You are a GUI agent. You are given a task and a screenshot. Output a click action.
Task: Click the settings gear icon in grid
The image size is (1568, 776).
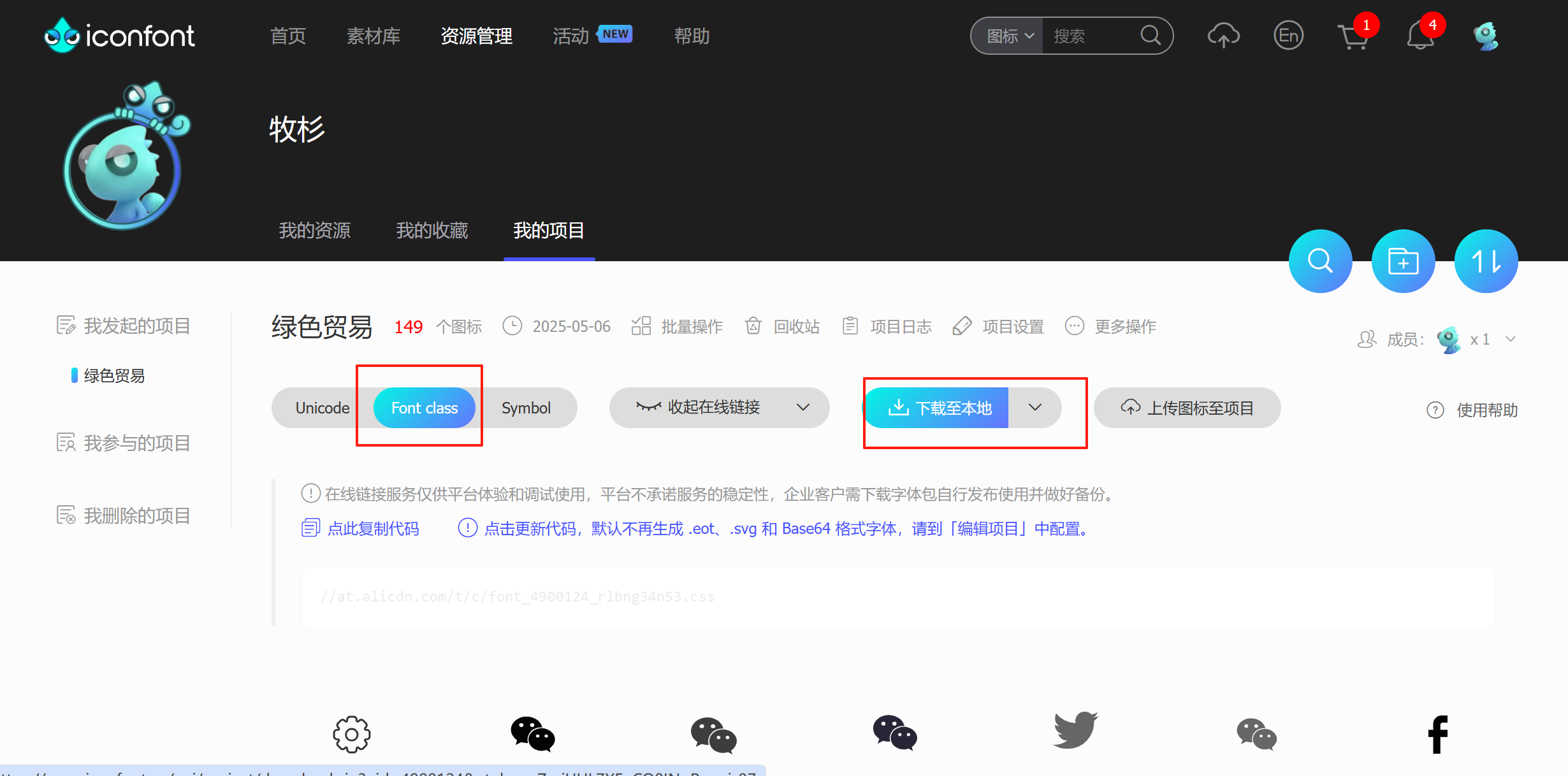point(351,734)
